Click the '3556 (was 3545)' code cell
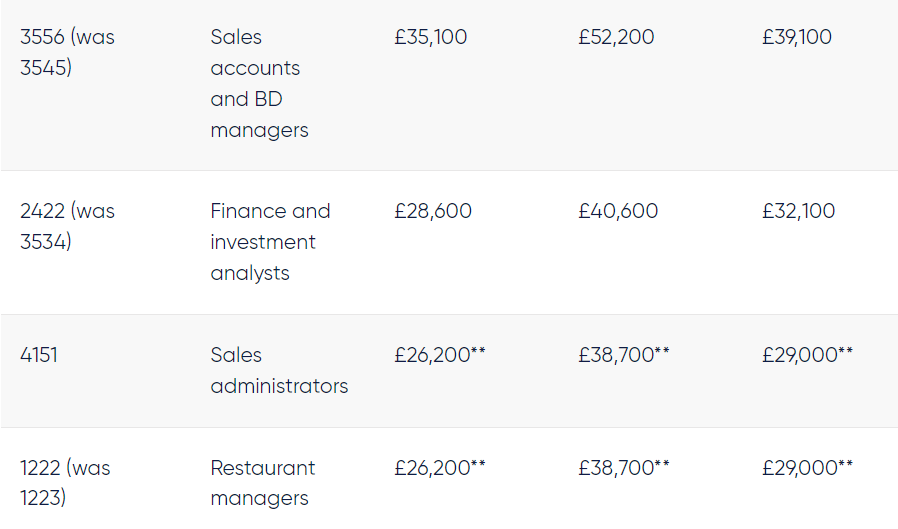Screen dimensions: 898x529 [x=67, y=53]
